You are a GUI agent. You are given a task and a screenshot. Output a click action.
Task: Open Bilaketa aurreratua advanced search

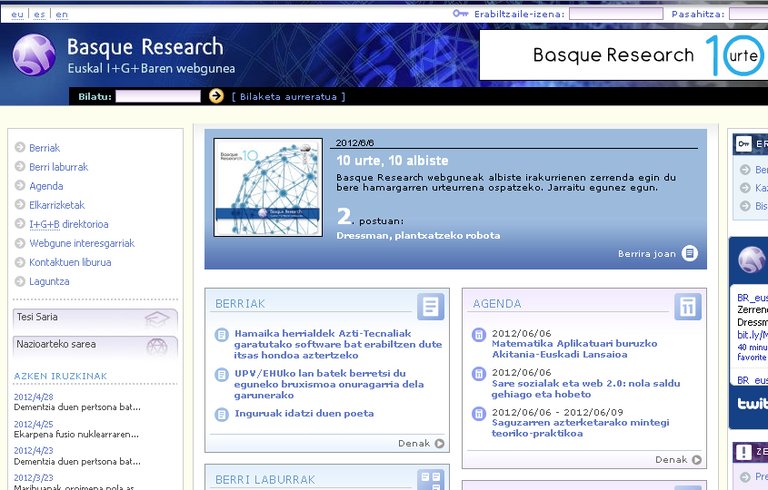pos(288,97)
